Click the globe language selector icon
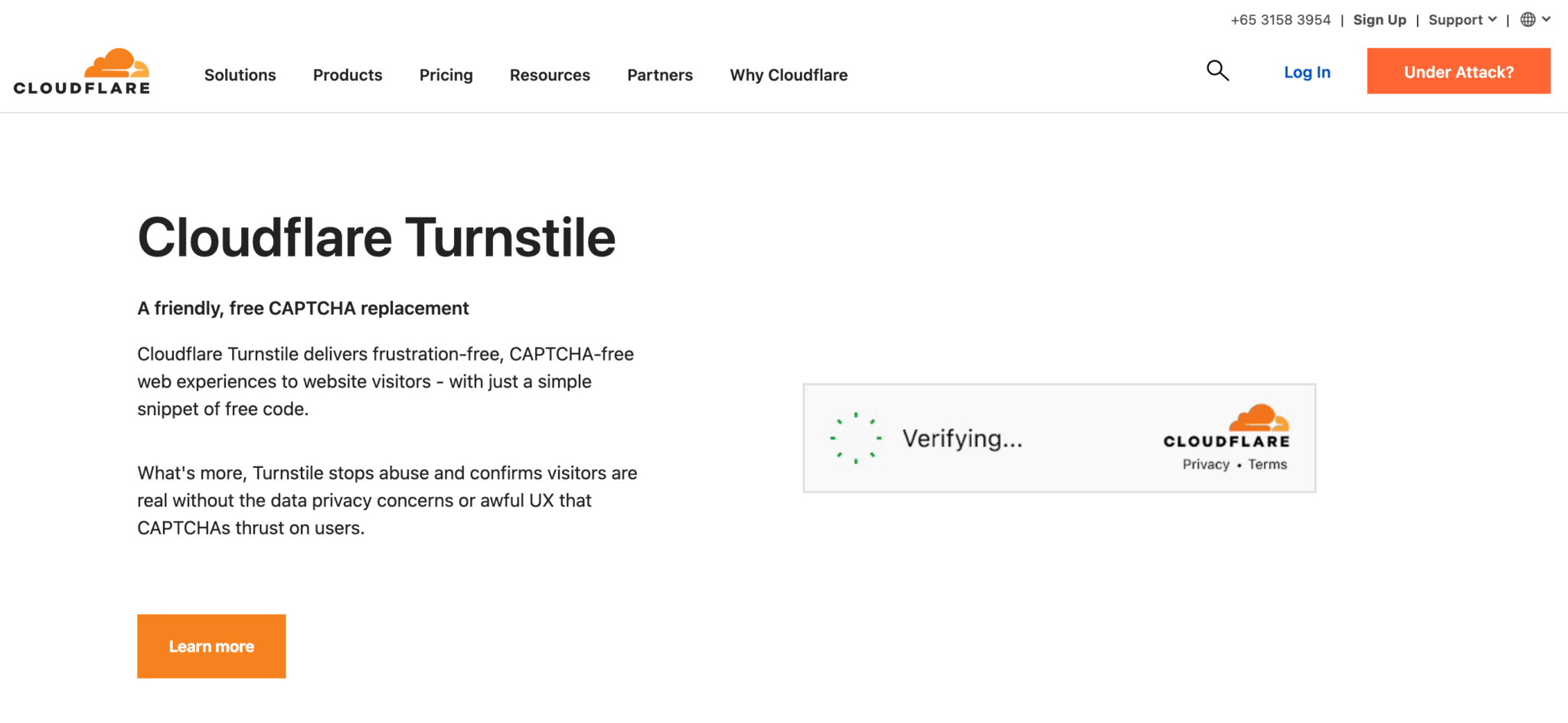1568x723 pixels. 1528,19
